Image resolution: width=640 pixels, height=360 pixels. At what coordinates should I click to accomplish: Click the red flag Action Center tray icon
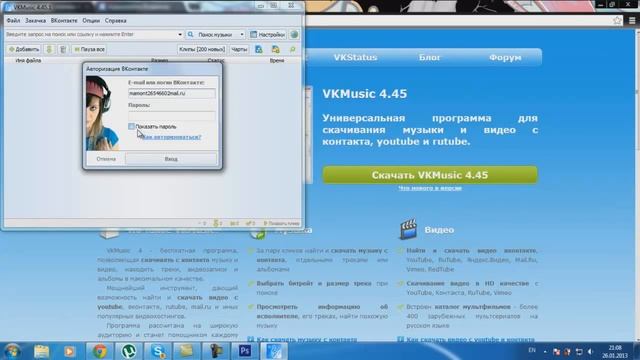click(556, 351)
